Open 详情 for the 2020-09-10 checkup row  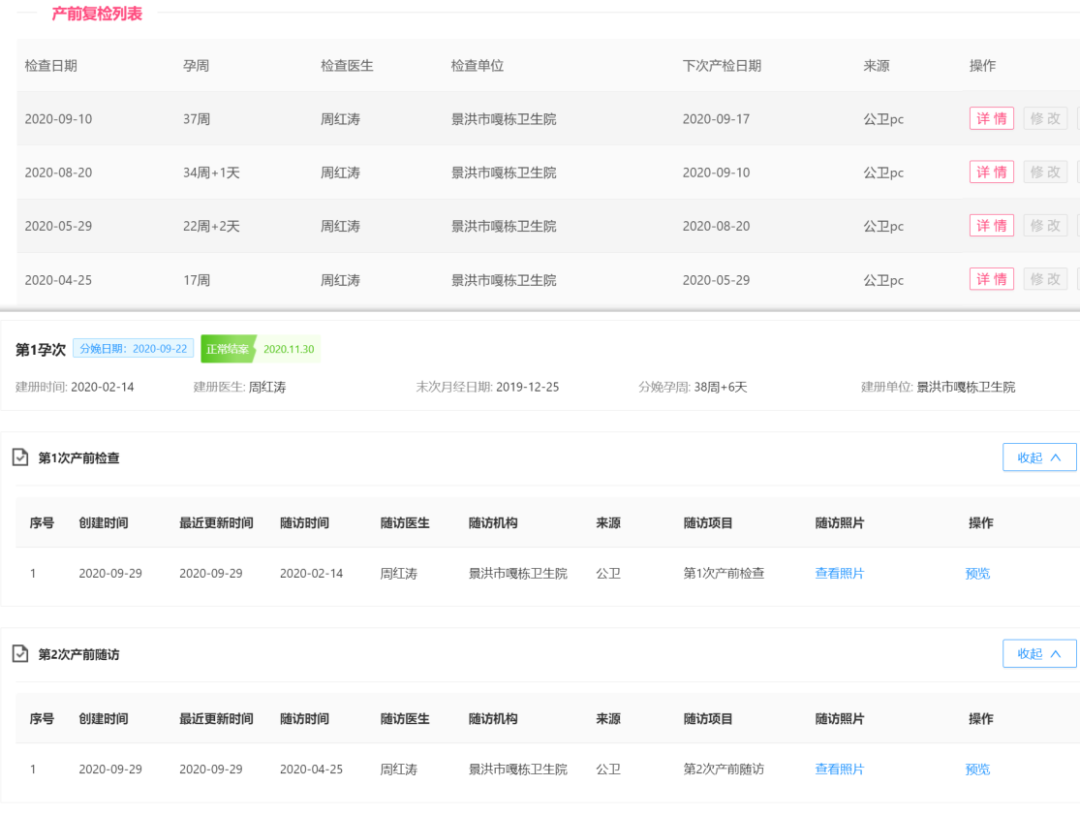tap(990, 118)
